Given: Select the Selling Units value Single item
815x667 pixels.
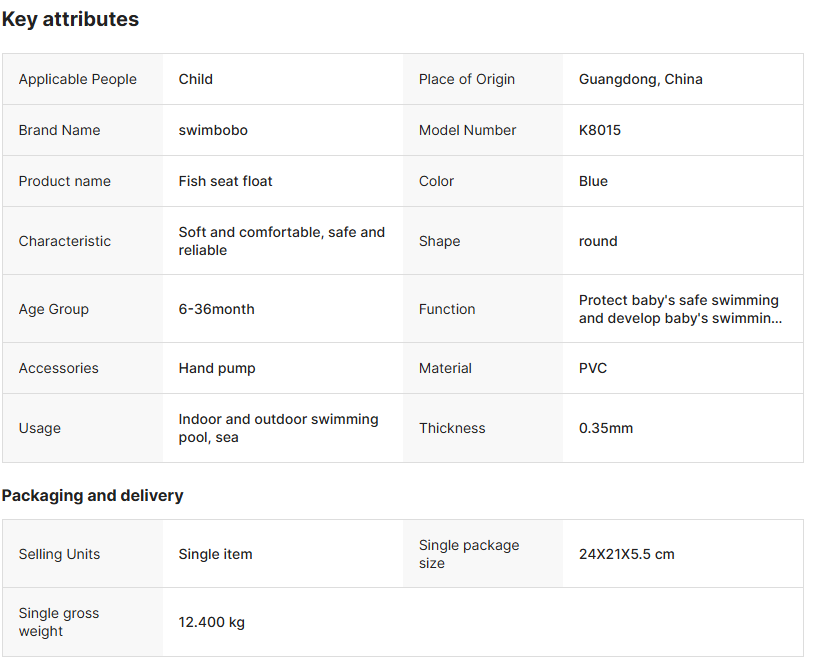Looking at the screenshot, I should (215, 554).
